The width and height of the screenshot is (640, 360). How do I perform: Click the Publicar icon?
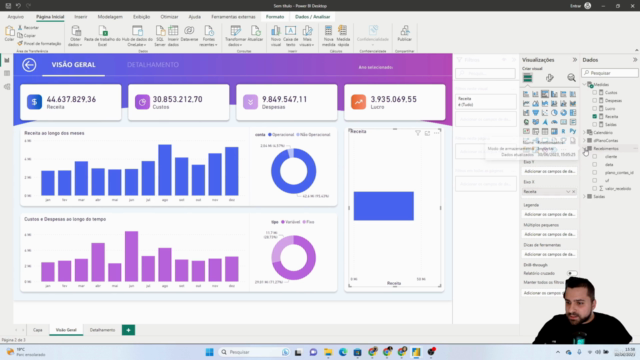click(x=404, y=34)
